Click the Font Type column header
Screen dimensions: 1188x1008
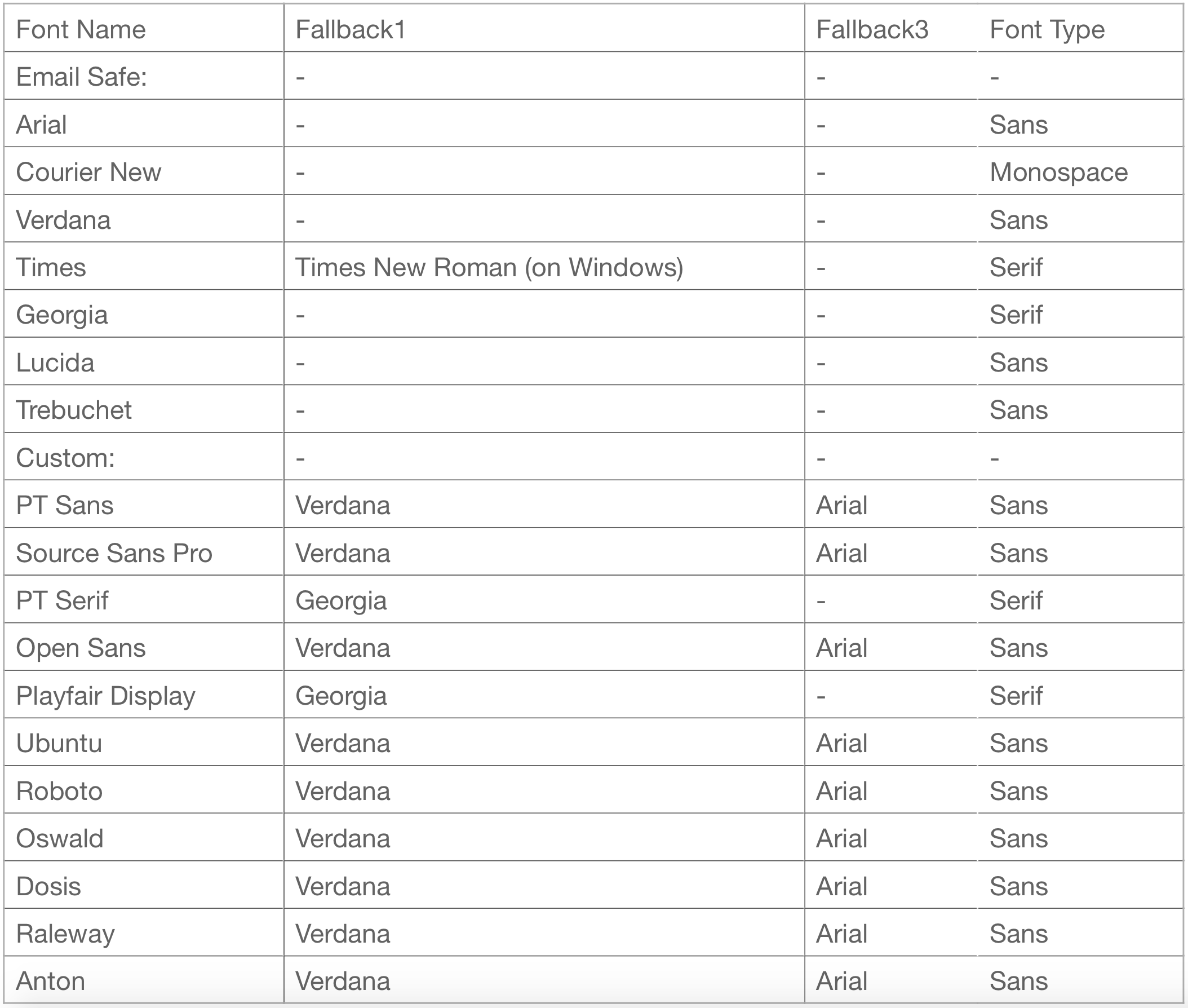pyautogui.click(x=1047, y=29)
